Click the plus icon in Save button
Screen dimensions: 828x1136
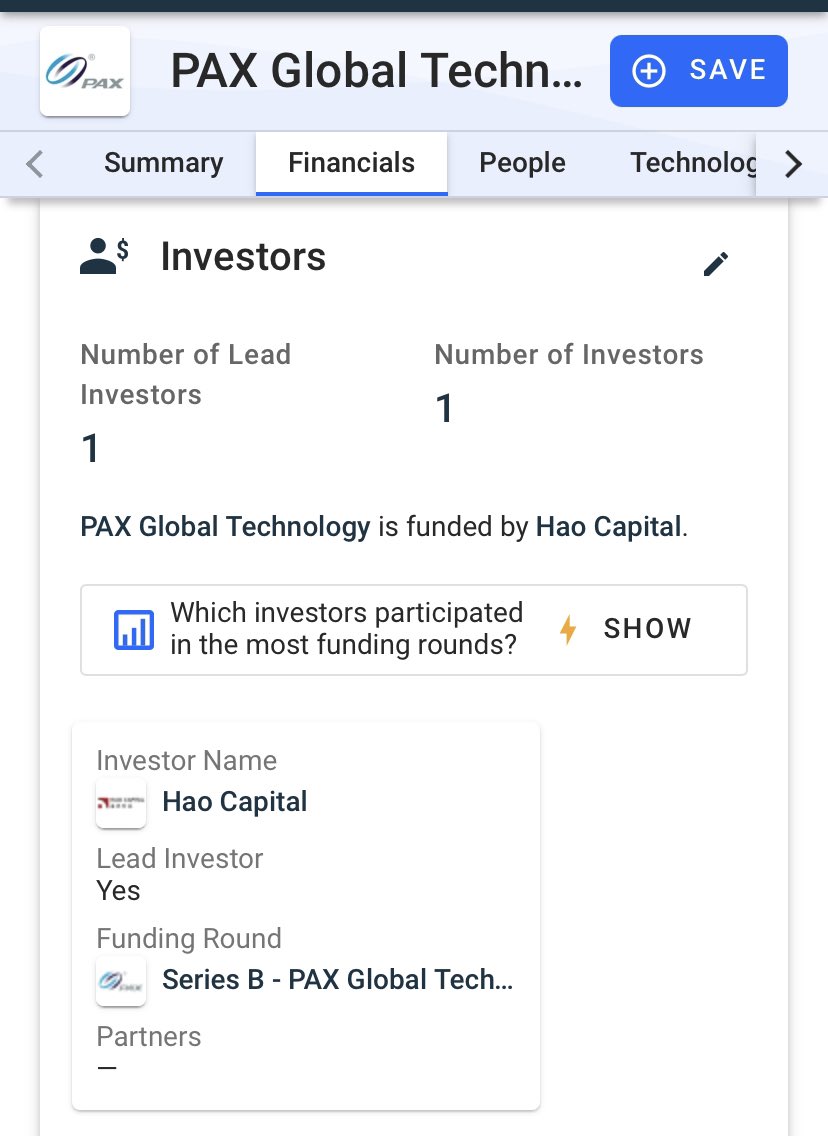click(650, 71)
